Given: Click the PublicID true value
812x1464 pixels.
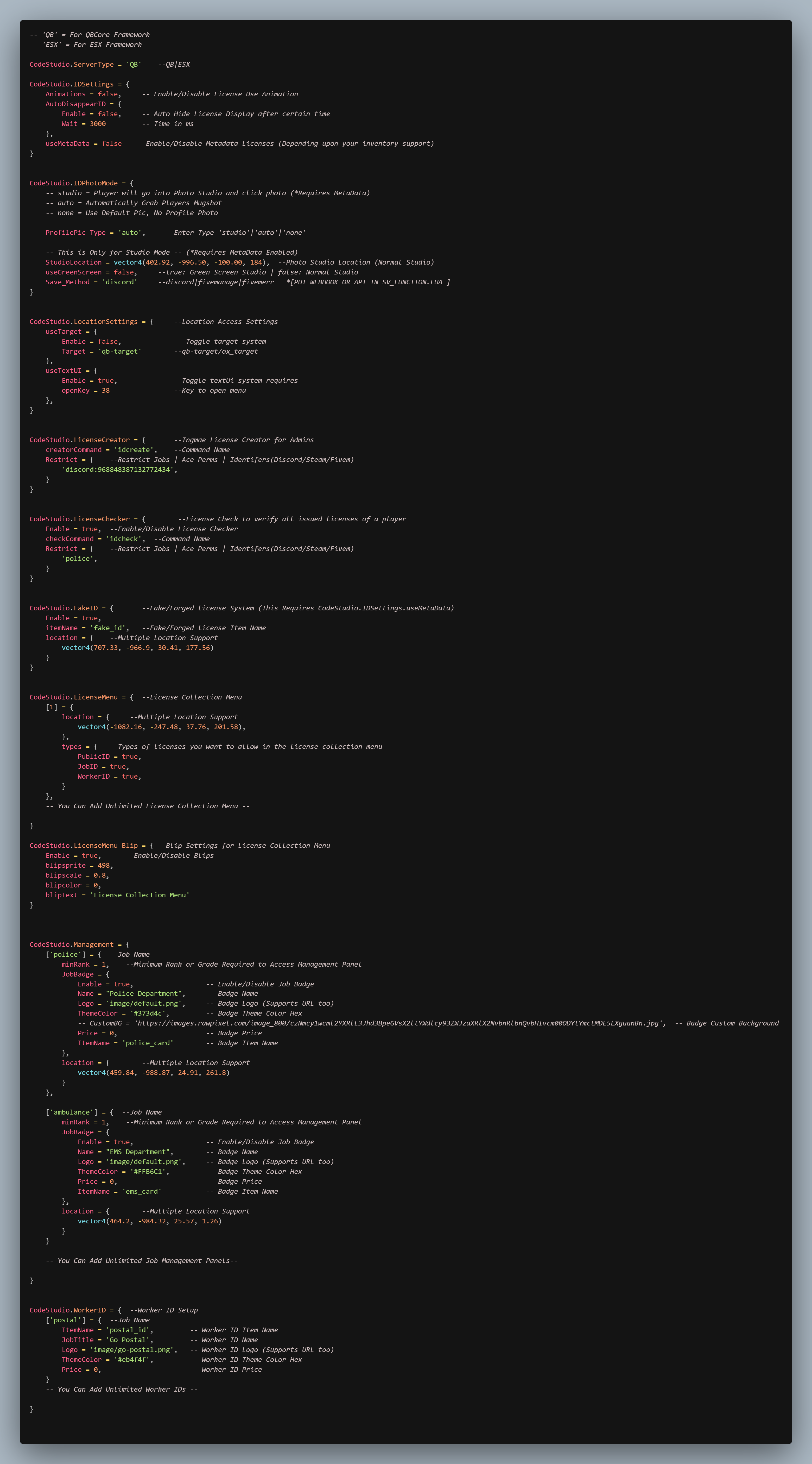Looking at the screenshot, I should [x=130, y=756].
